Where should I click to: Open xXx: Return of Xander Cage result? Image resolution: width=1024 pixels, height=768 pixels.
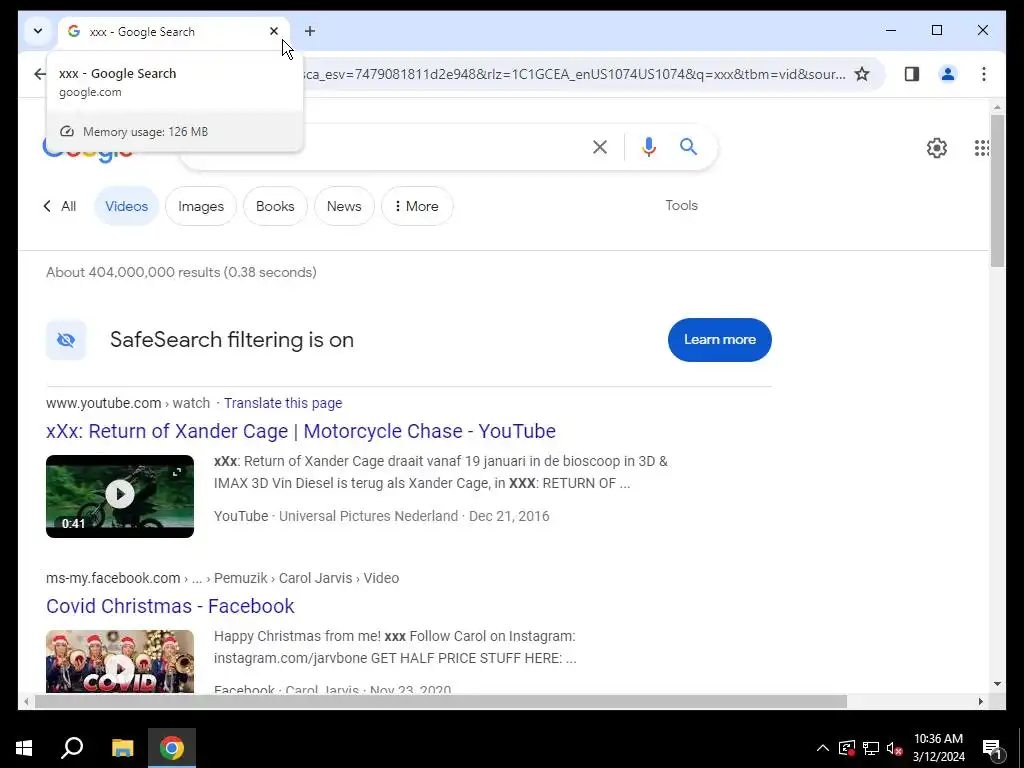point(301,431)
